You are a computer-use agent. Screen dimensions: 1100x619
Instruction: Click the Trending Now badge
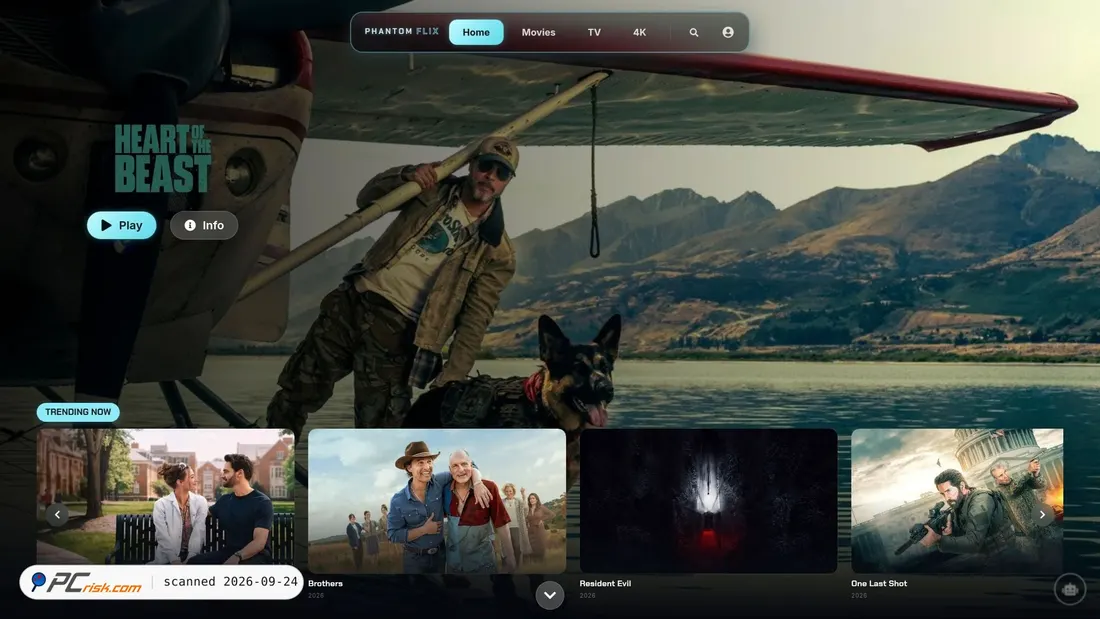pyautogui.click(x=78, y=412)
